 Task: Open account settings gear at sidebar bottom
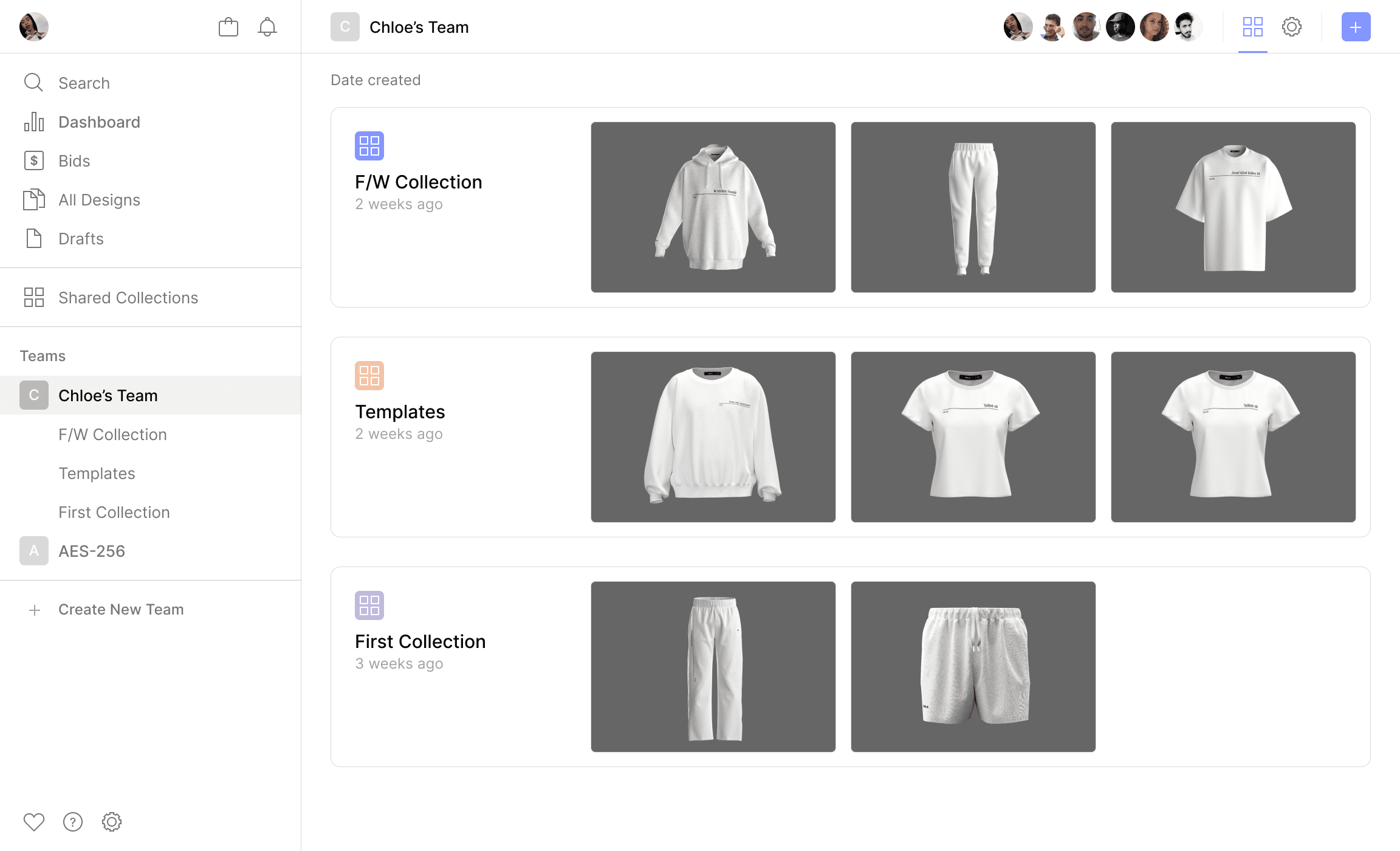(x=112, y=822)
